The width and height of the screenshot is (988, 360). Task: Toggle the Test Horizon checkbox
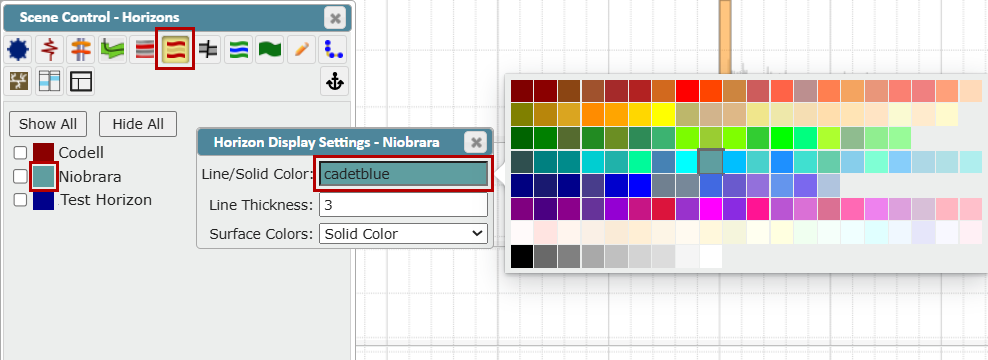coord(20,200)
